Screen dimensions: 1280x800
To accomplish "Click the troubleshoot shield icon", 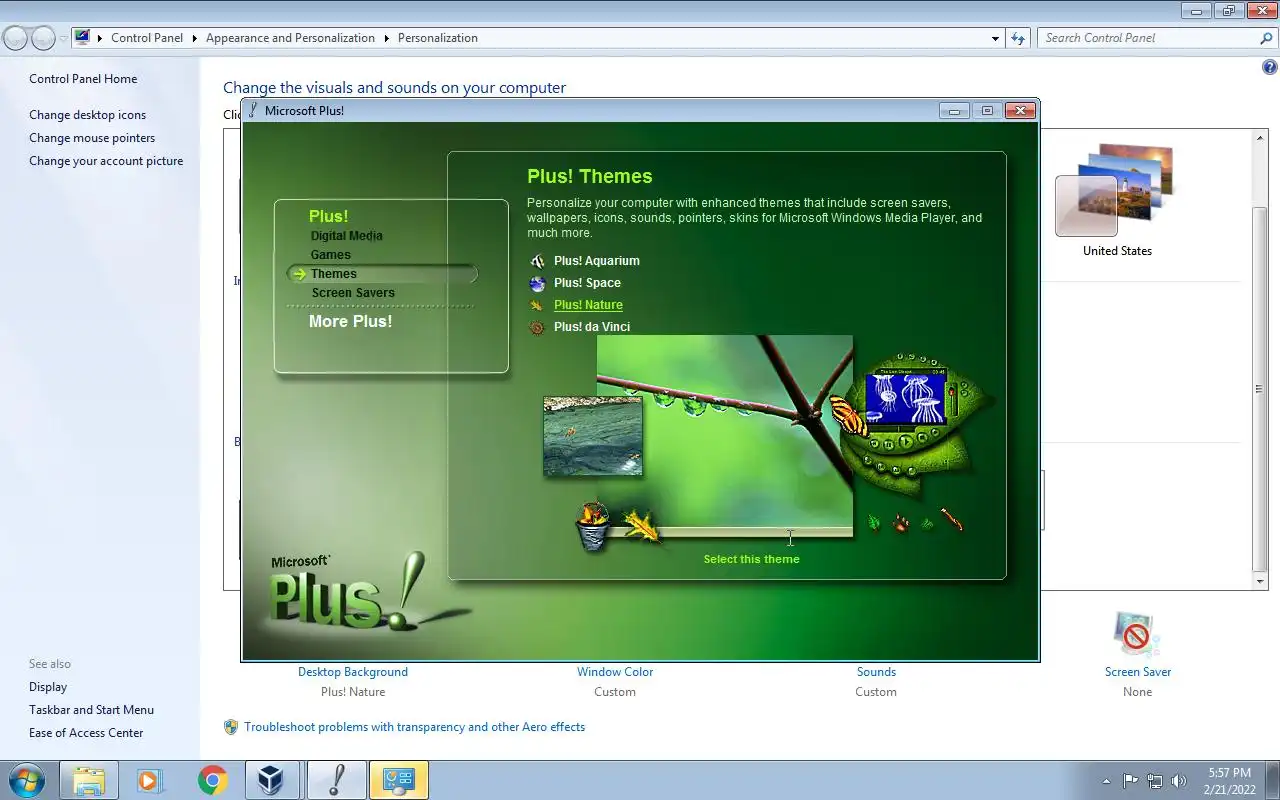I will pos(231,727).
